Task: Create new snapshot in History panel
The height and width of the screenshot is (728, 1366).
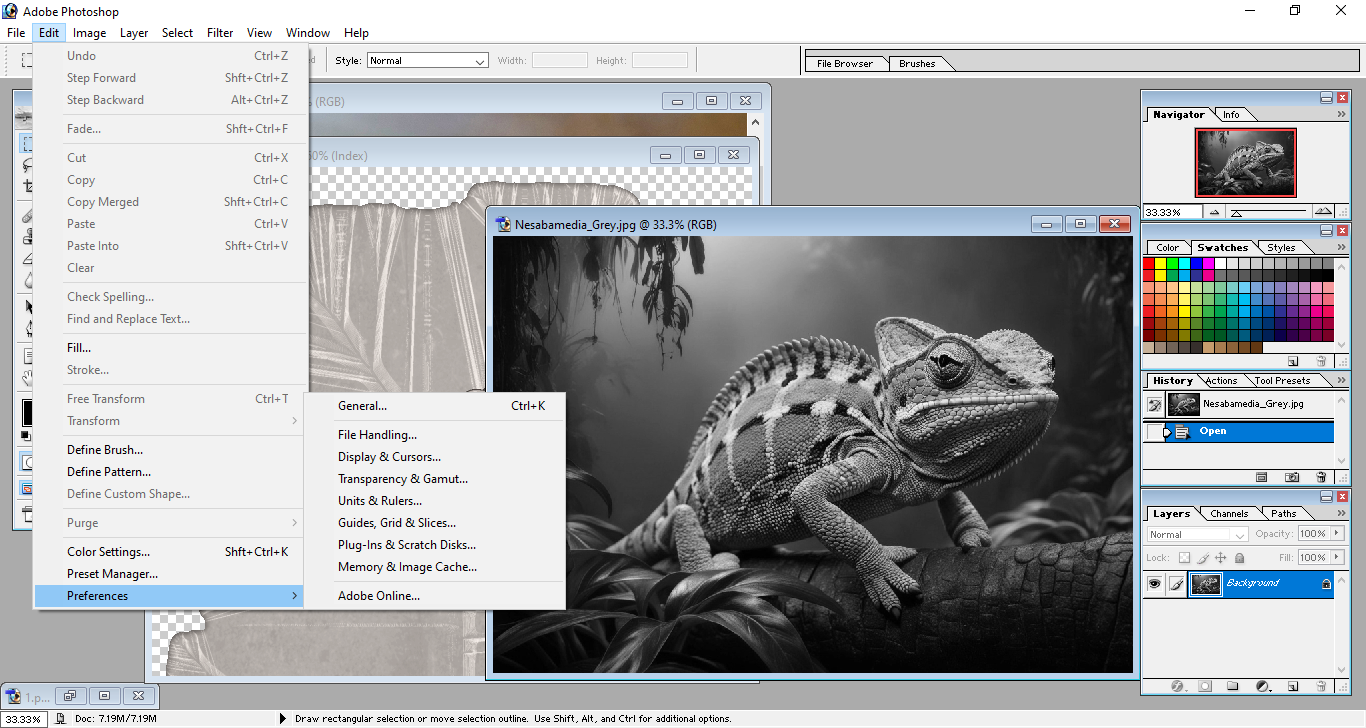Action: click(1292, 478)
